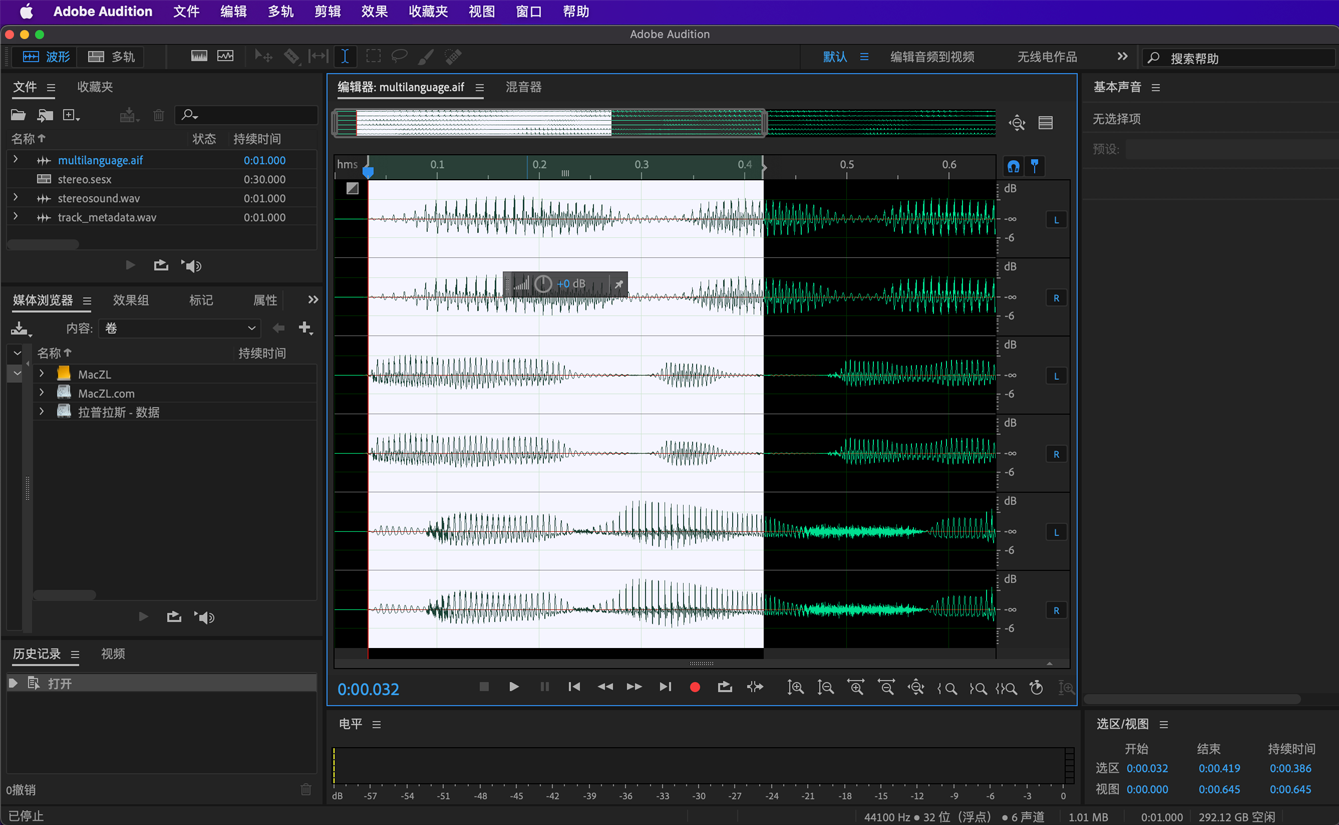
Task: Open the 内容 volume dropdown
Action: [180, 328]
